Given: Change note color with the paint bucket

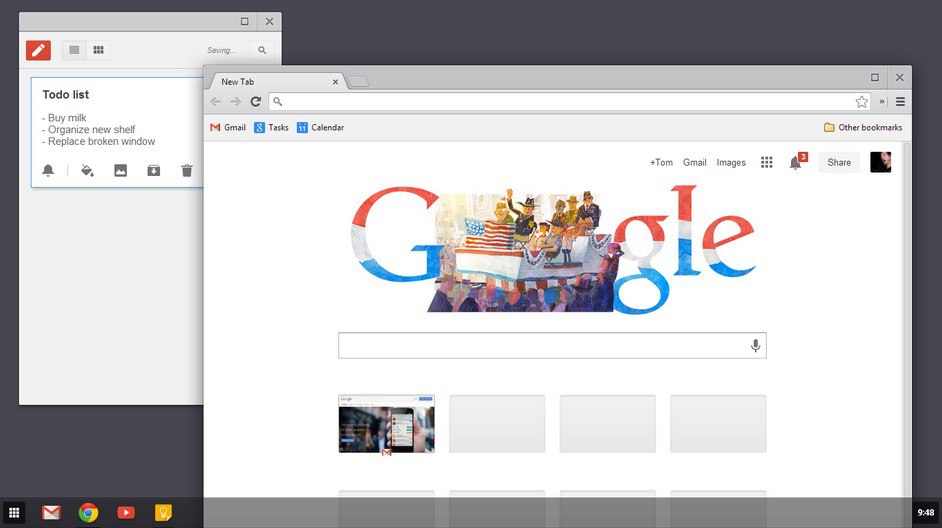Looking at the screenshot, I should click(87, 170).
